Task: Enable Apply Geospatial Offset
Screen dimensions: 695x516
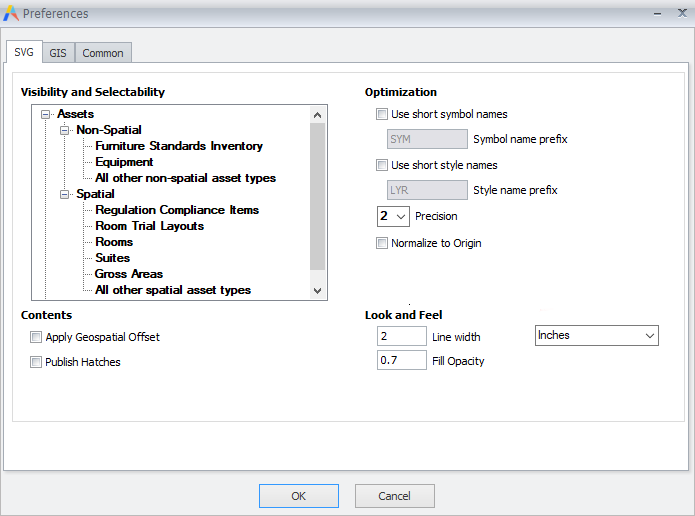Action: [37, 337]
